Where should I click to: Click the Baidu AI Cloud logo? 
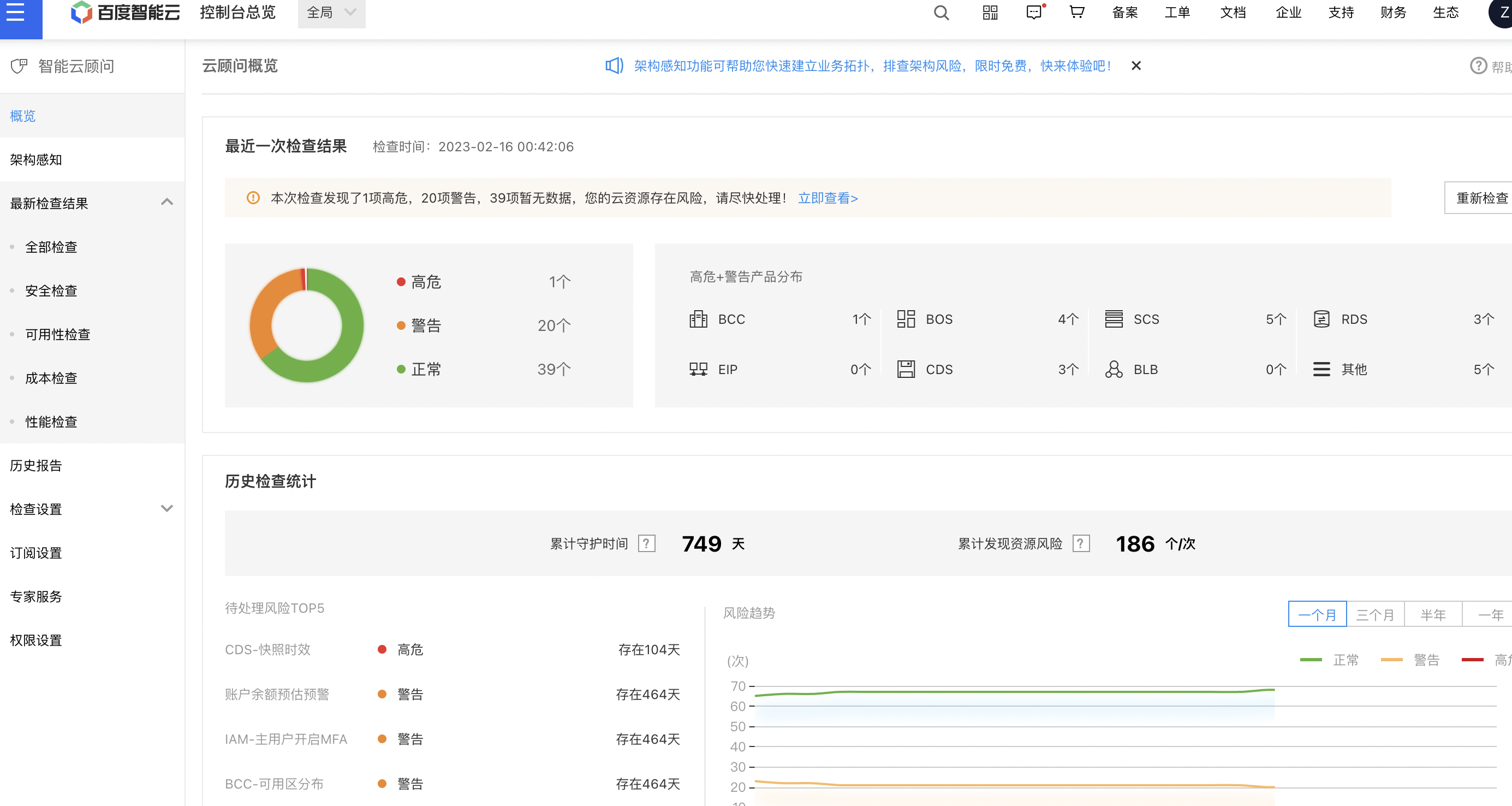point(125,12)
